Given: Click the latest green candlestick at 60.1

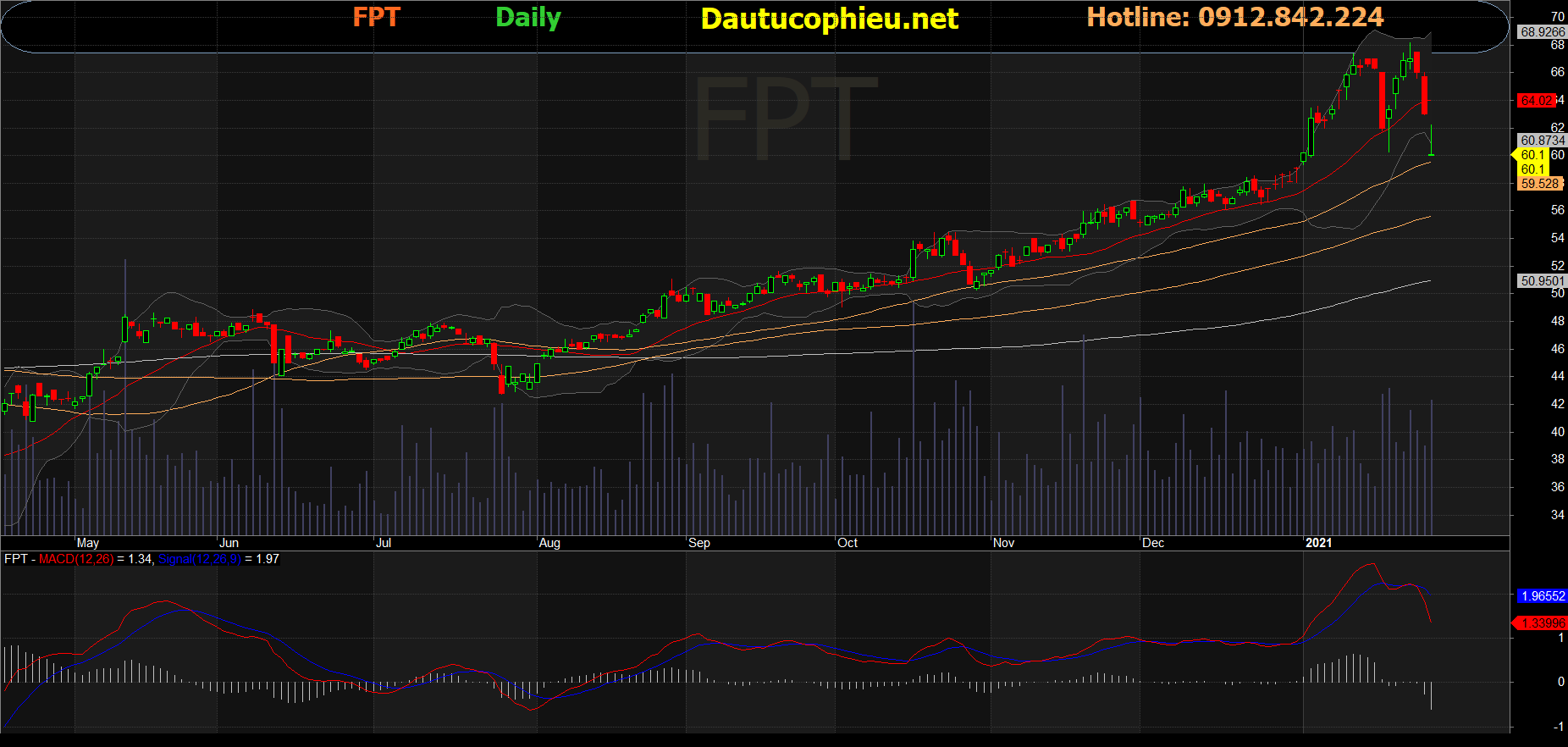Looking at the screenshot, I should tap(1432, 141).
